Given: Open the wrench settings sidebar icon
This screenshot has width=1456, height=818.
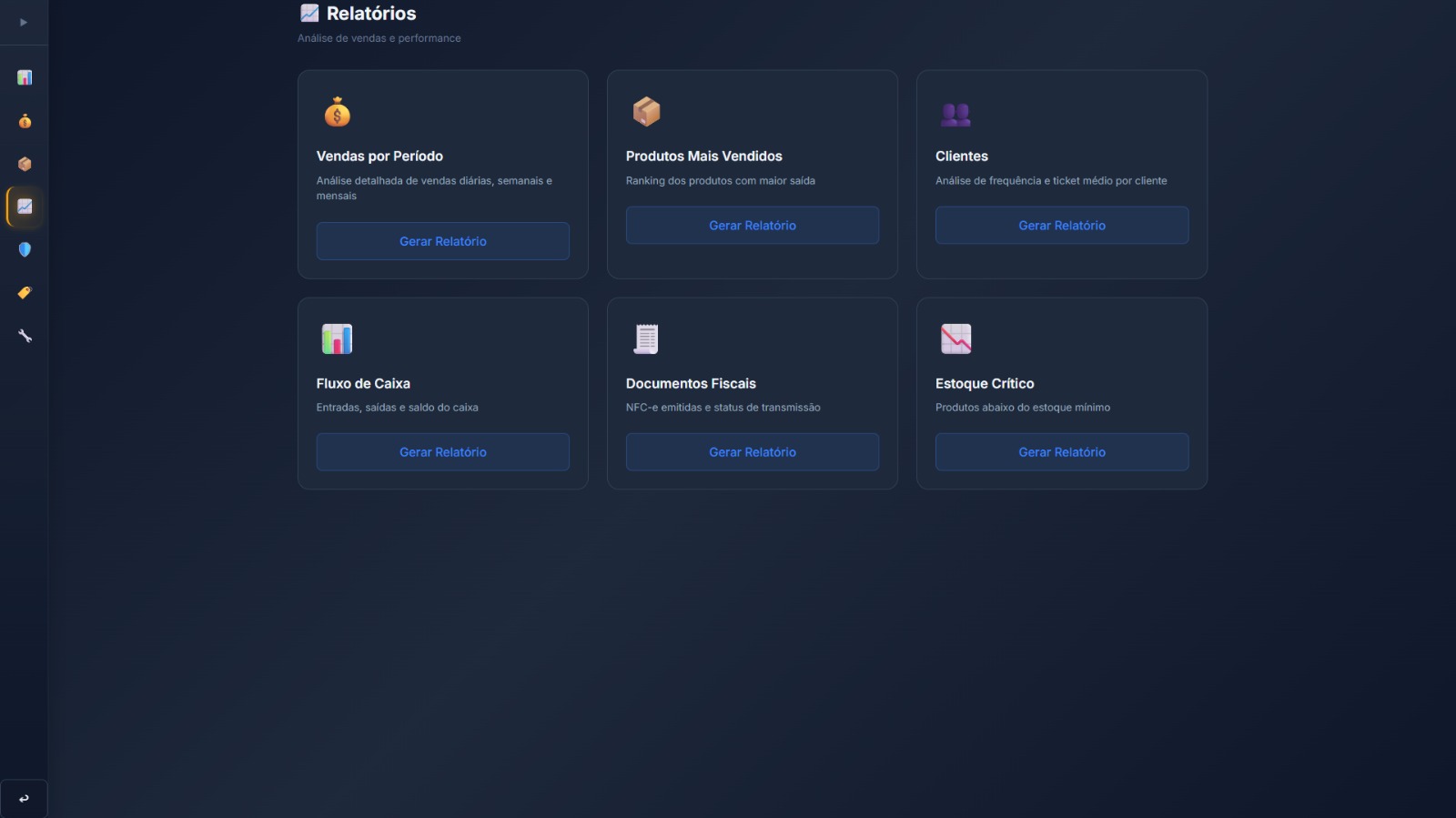Looking at the screenshot, I should [x=25, y=336].
